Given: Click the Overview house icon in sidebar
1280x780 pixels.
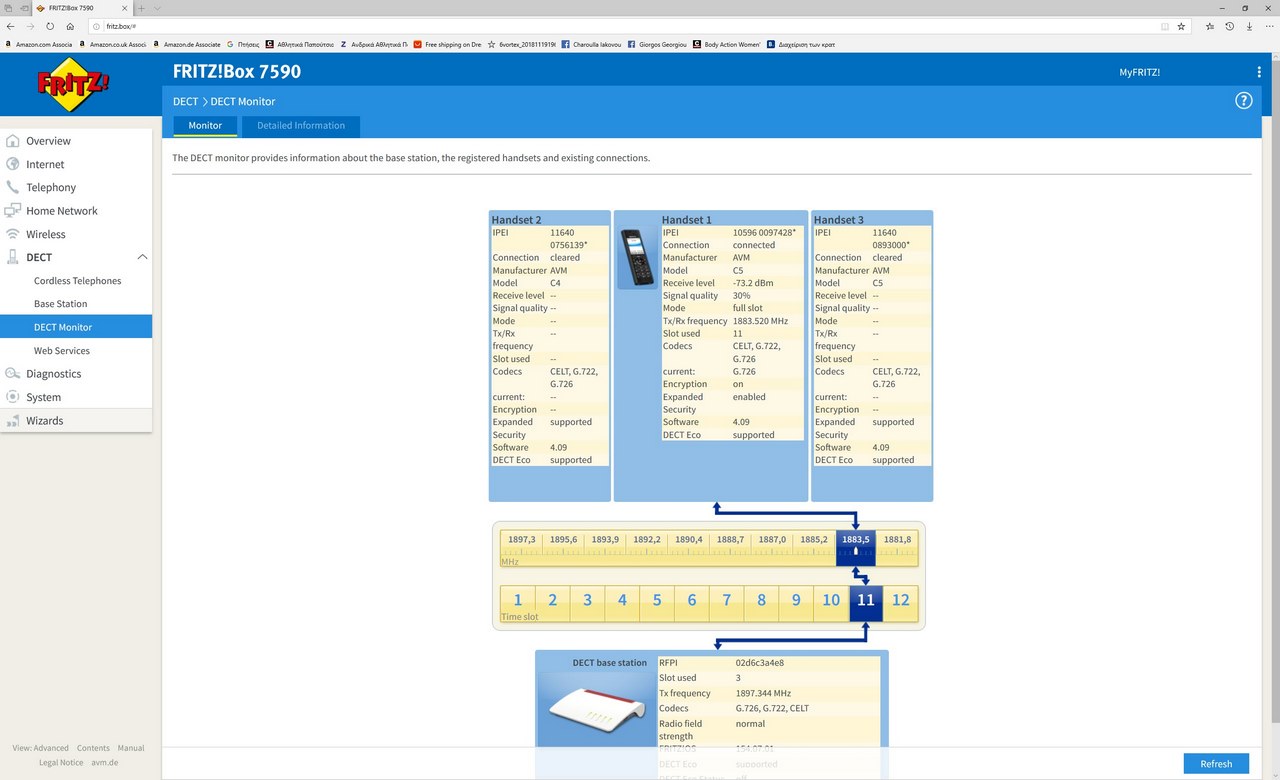Looking at the screenshot, I should tap(13, 141).
